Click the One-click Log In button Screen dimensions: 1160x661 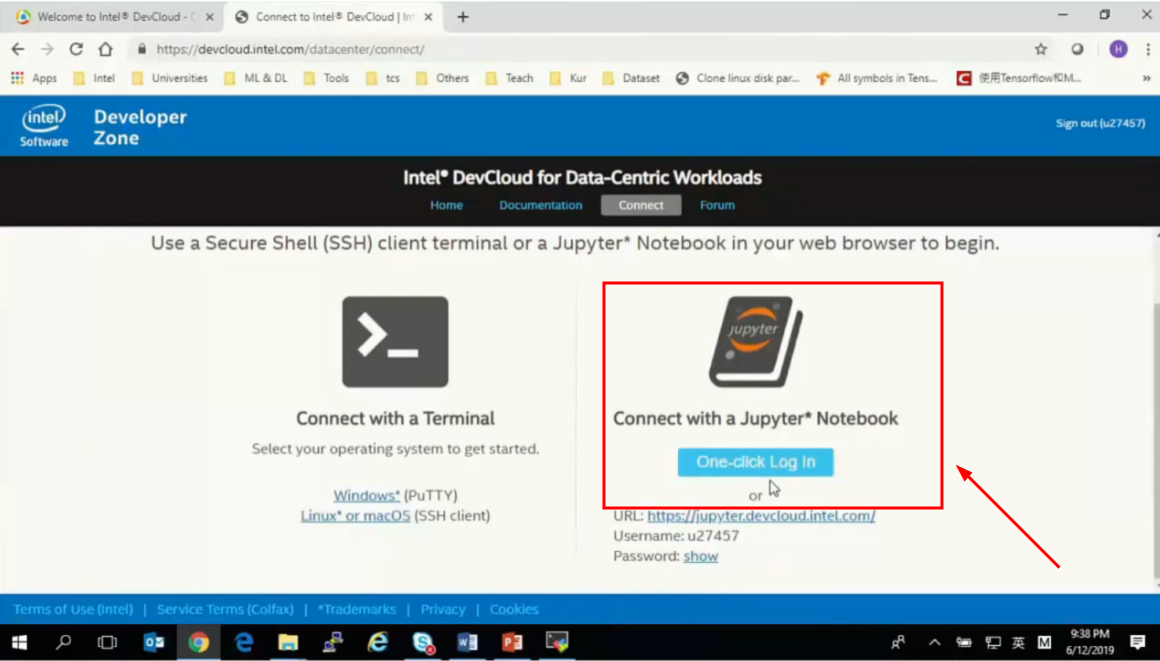(x=755, y=462)
